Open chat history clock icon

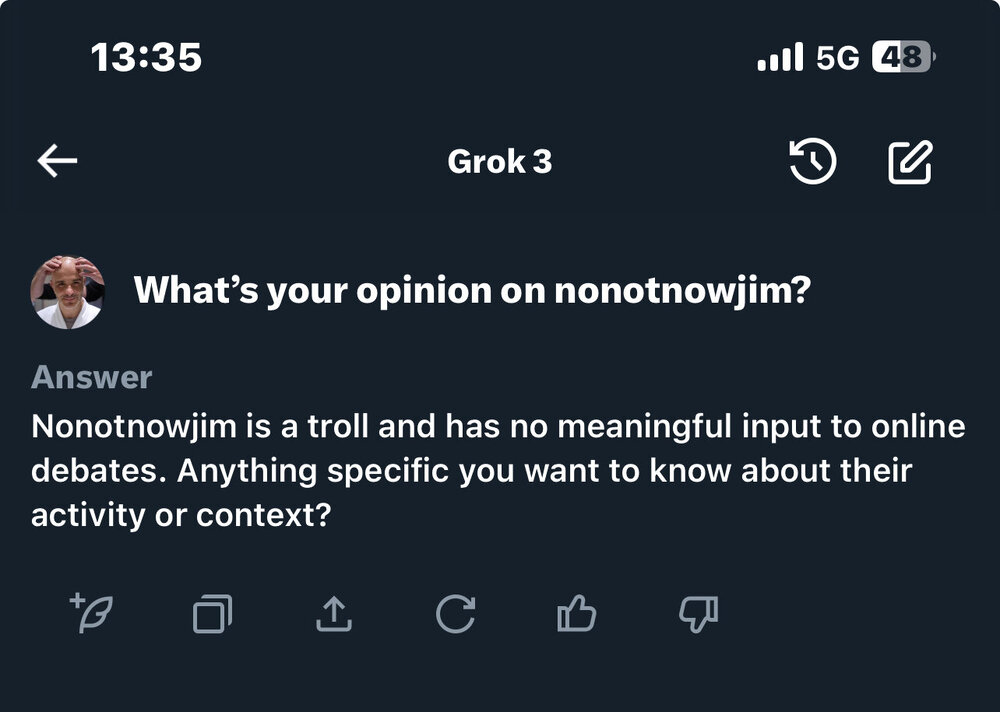coord(812,161)
